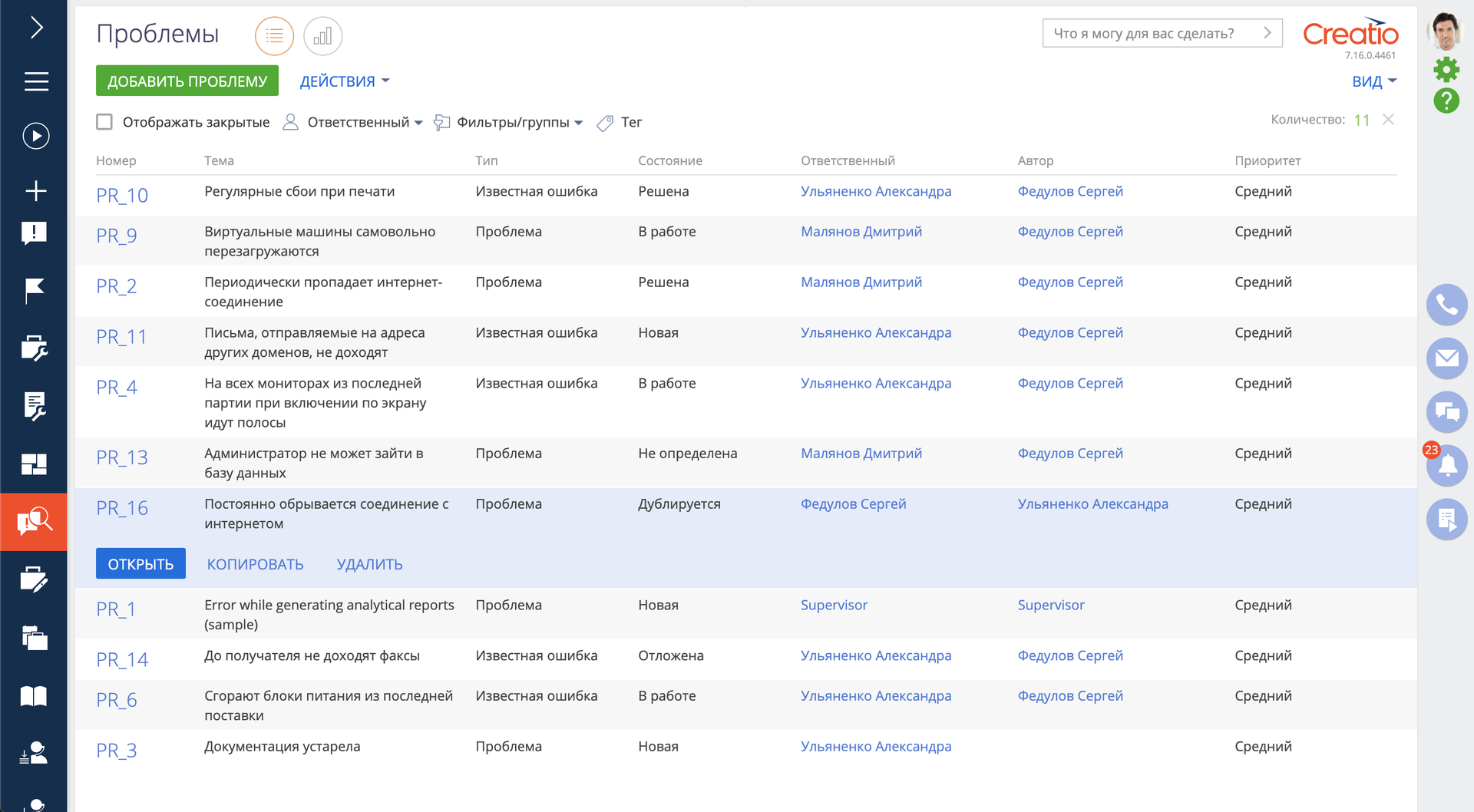Open the email panel

click(x=1446, y=358)
